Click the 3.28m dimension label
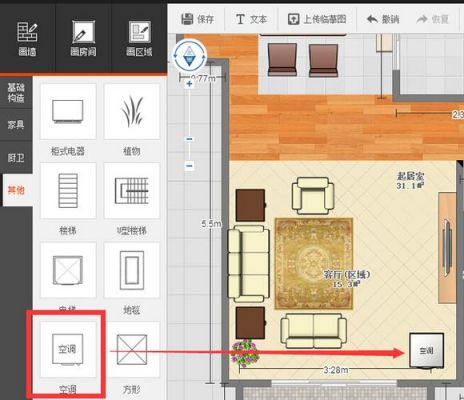Image resolution: width=464 pixels, height=400 pixels. point(336,370)
